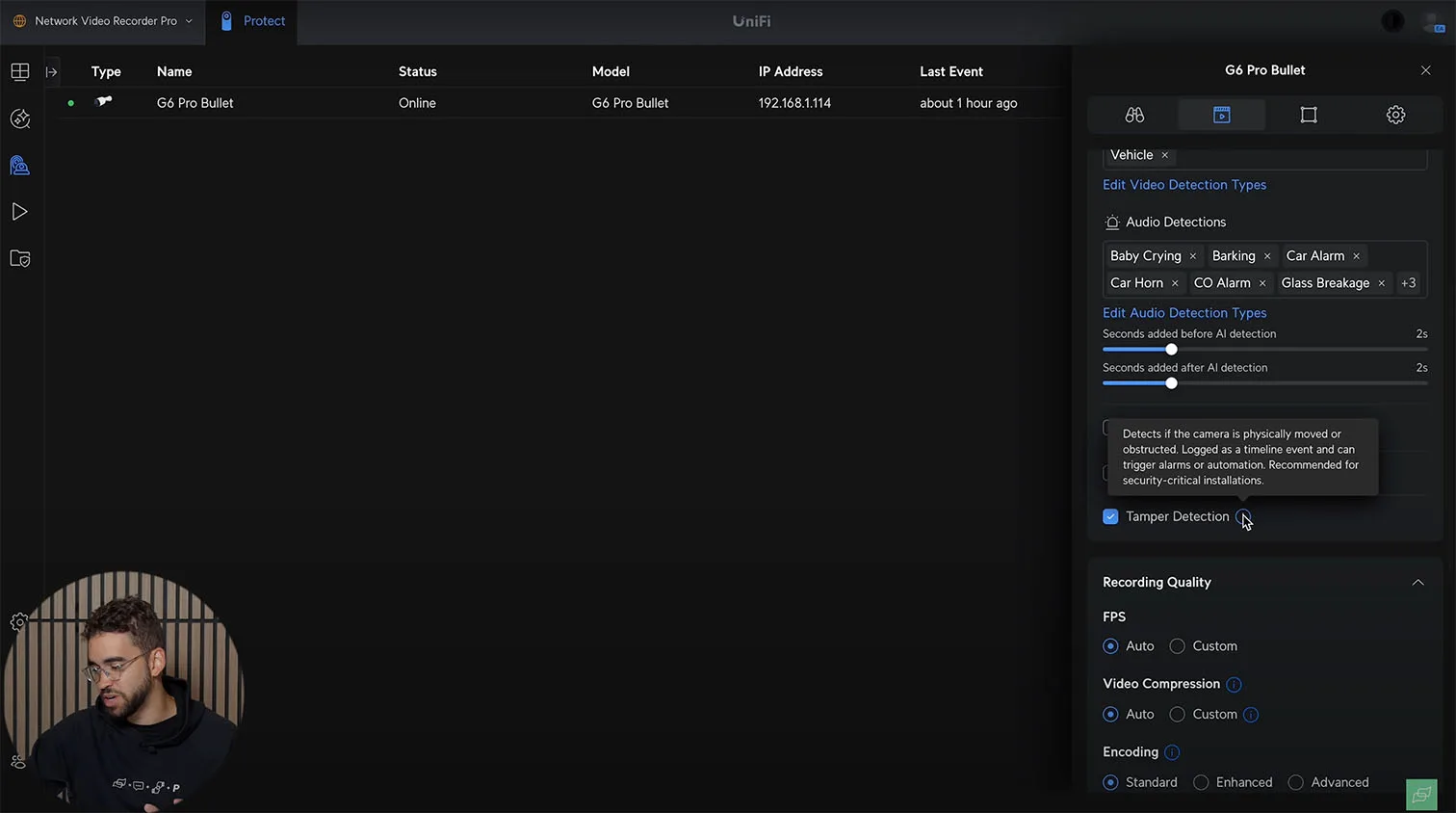
Task: Remove the Barking tag
Action: point(1267,256)
